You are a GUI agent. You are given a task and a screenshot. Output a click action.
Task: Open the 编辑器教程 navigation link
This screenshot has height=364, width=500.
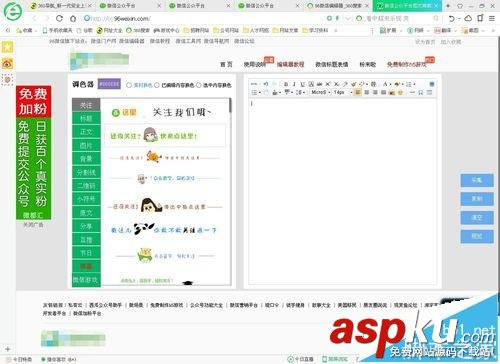[290, 64]
